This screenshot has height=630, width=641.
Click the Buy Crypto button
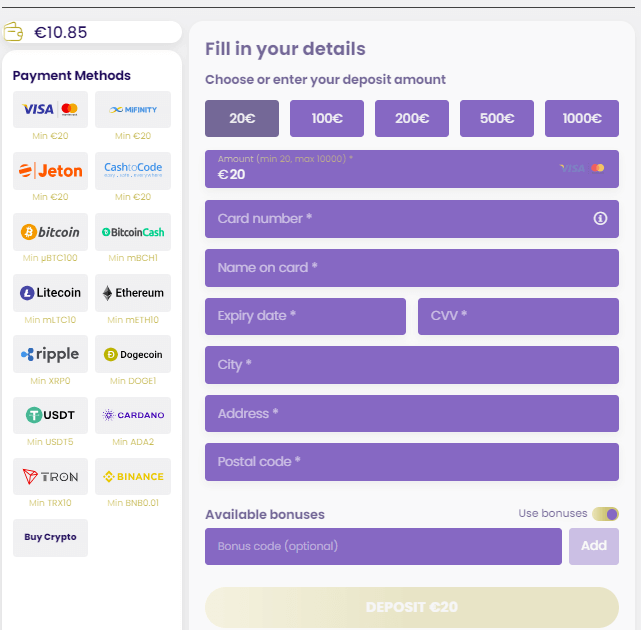point(50,538)
